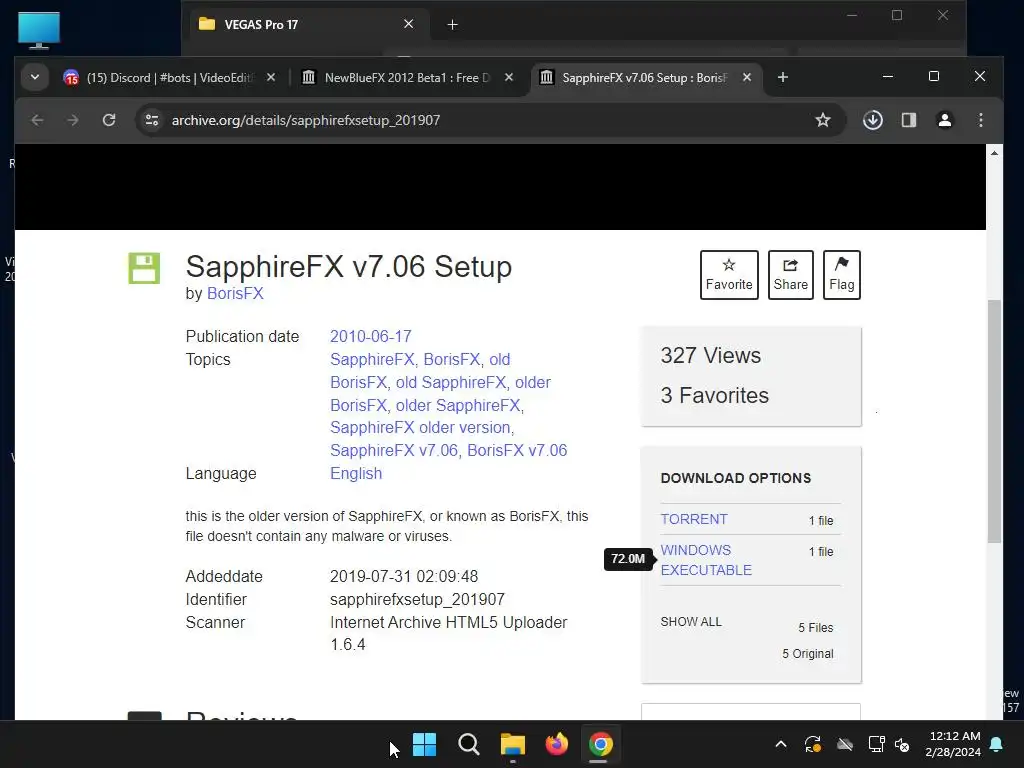Click identifier 'sapphirefxsetup_201907' text
This screenshot has height=768, width=1024.
coord(417,600)
